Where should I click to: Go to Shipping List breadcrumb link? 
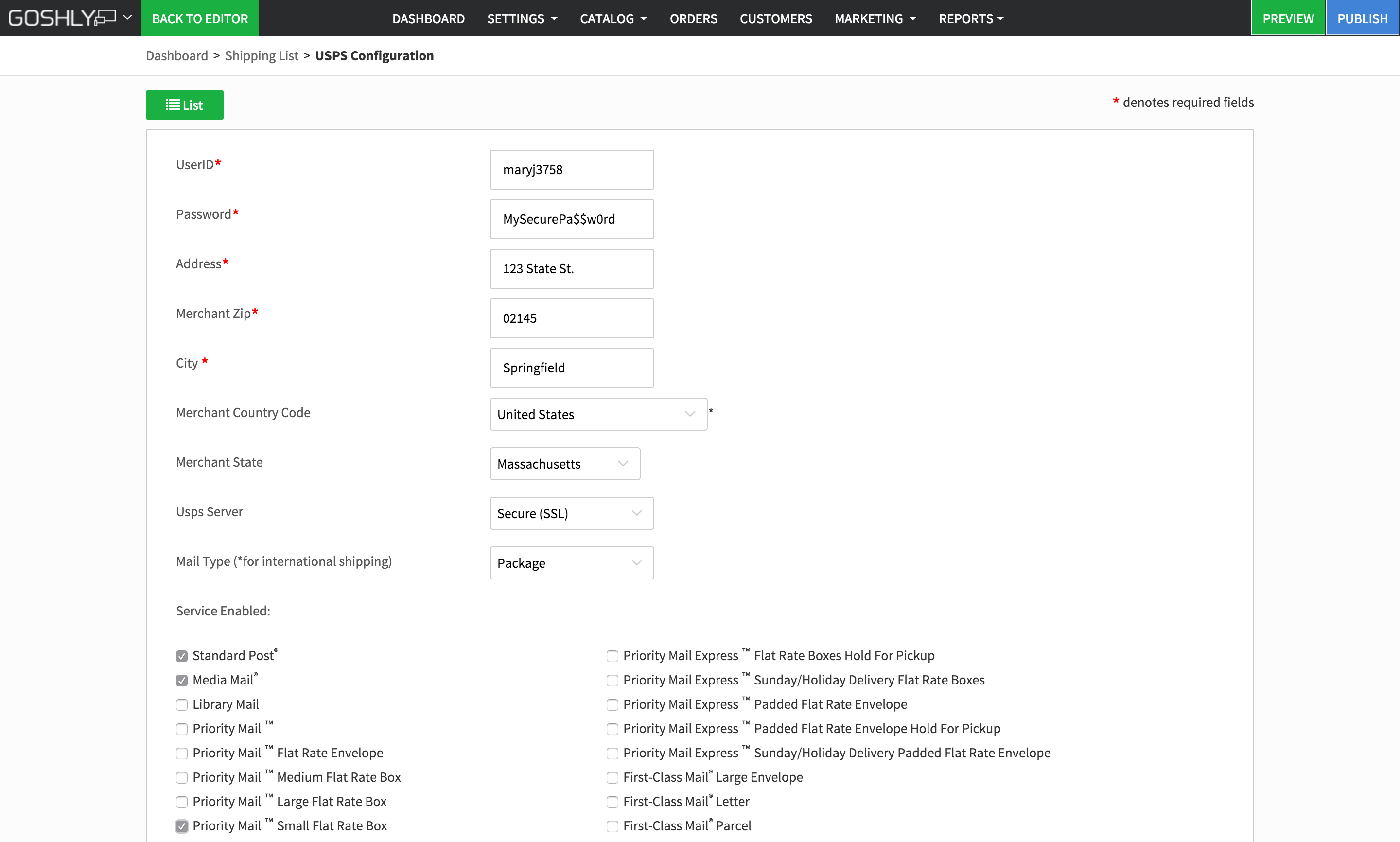click(262, 55)
